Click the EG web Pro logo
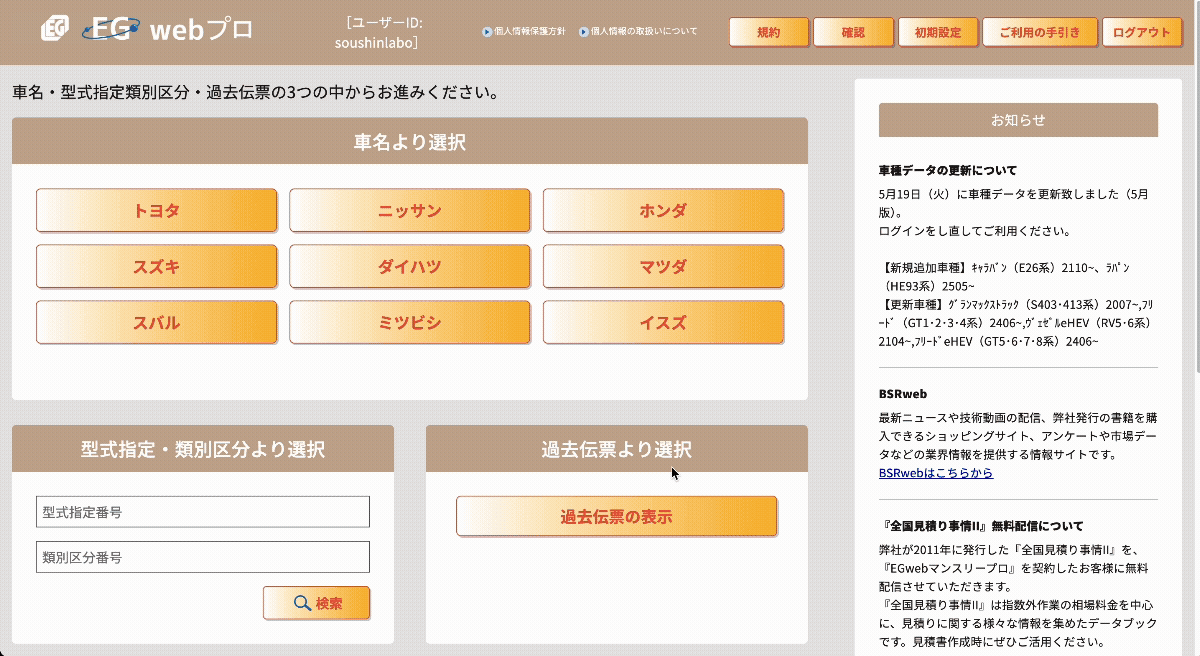This screenshot has height=656, width=1200. (147, 30)
